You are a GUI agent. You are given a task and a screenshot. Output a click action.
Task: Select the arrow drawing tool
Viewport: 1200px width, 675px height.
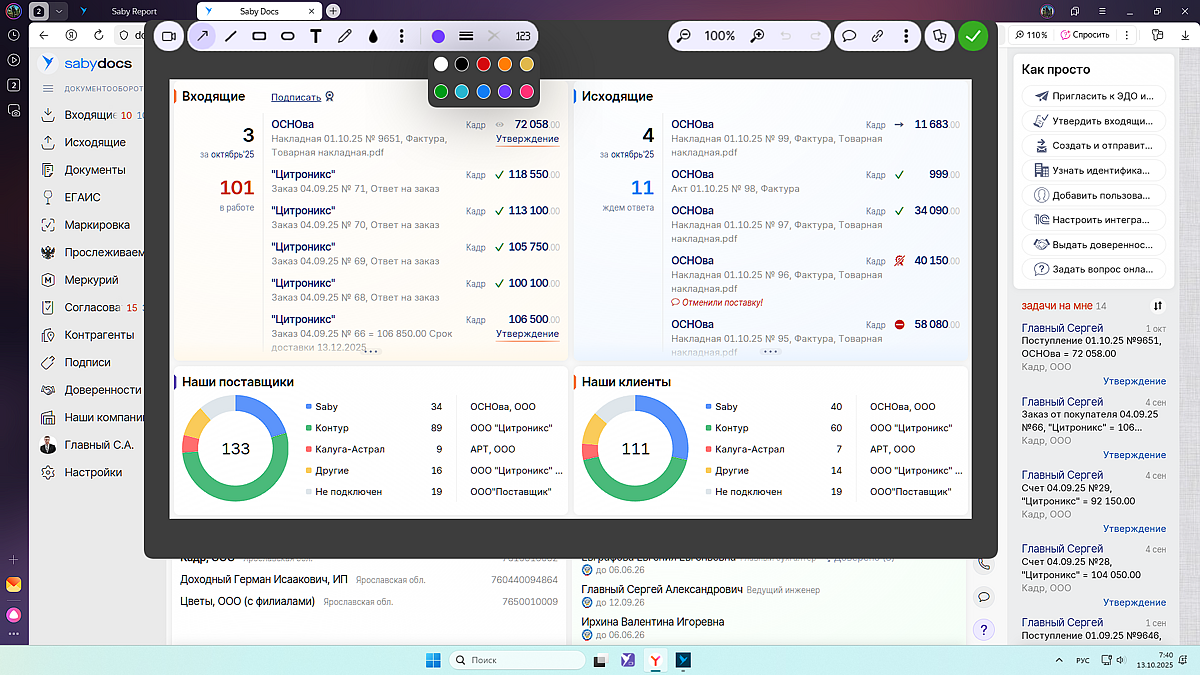click(x=203, y=36)
